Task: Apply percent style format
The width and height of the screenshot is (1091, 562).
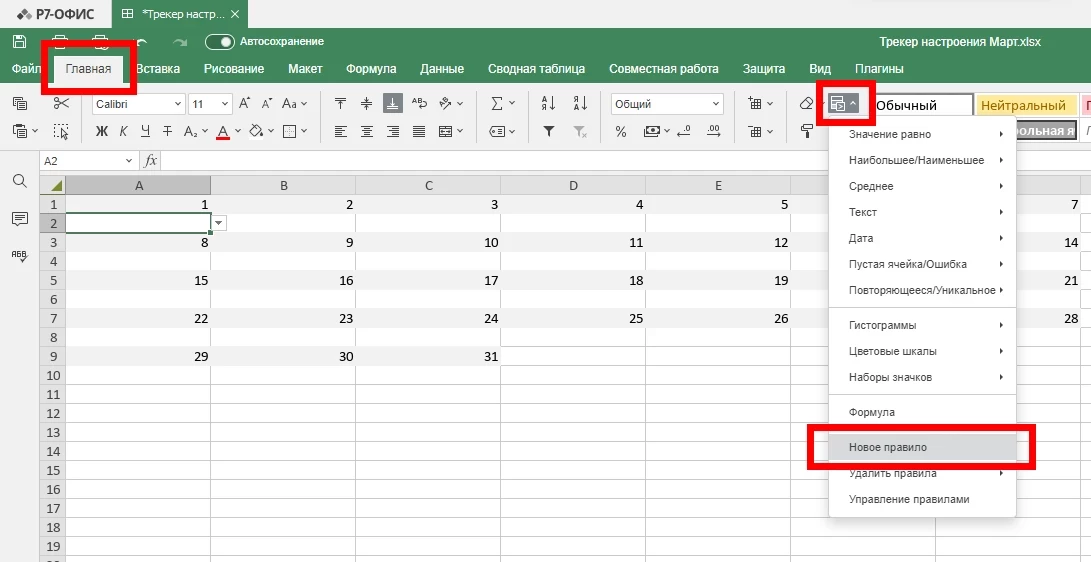Action: tap(620, 131)
